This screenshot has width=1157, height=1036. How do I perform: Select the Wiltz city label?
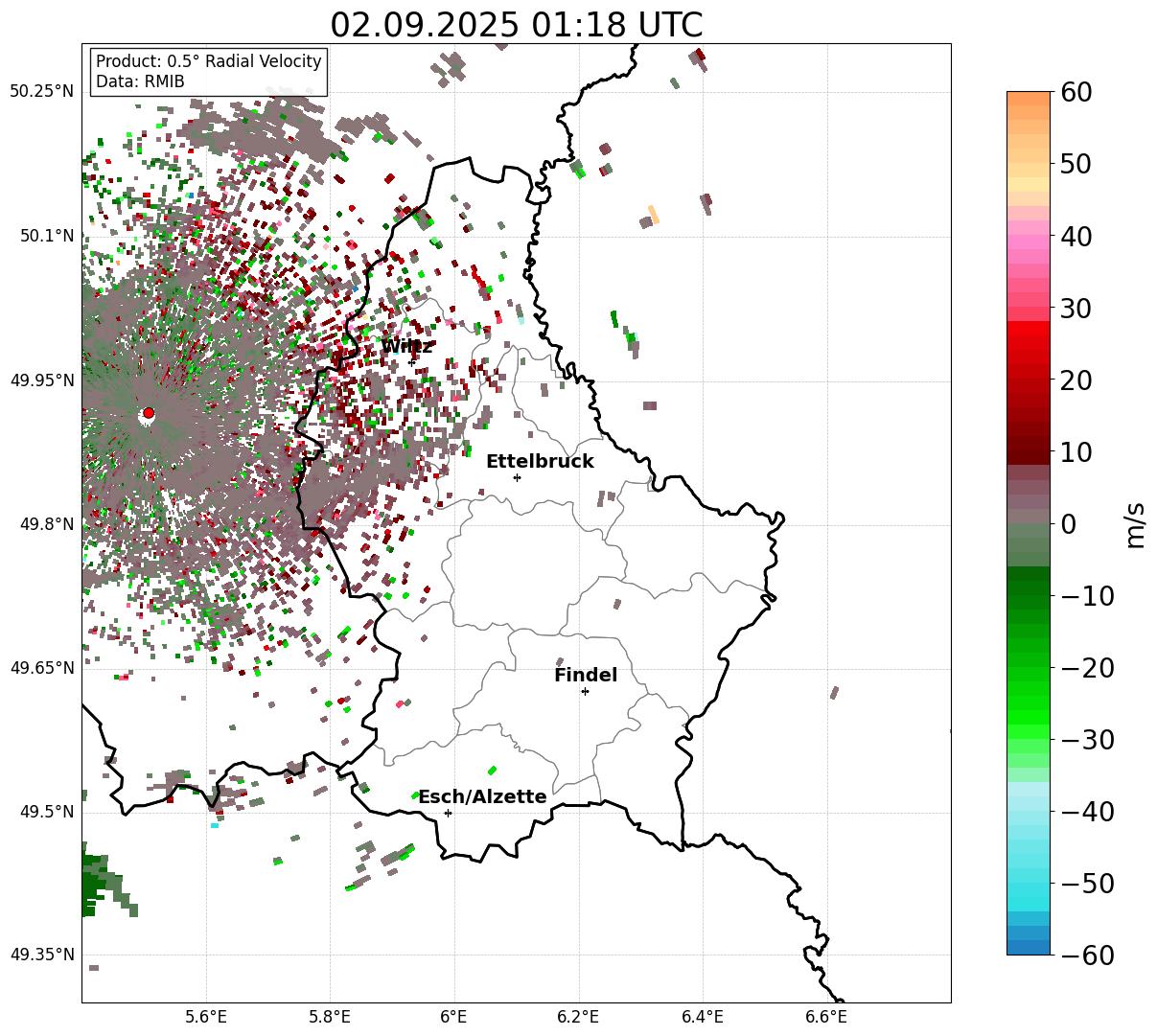coord(406,346)
